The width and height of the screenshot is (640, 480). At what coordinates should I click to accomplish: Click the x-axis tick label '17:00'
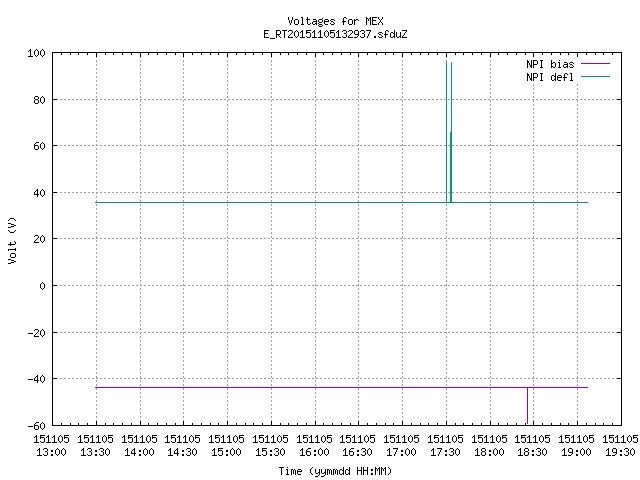click(x=401, y=452)
